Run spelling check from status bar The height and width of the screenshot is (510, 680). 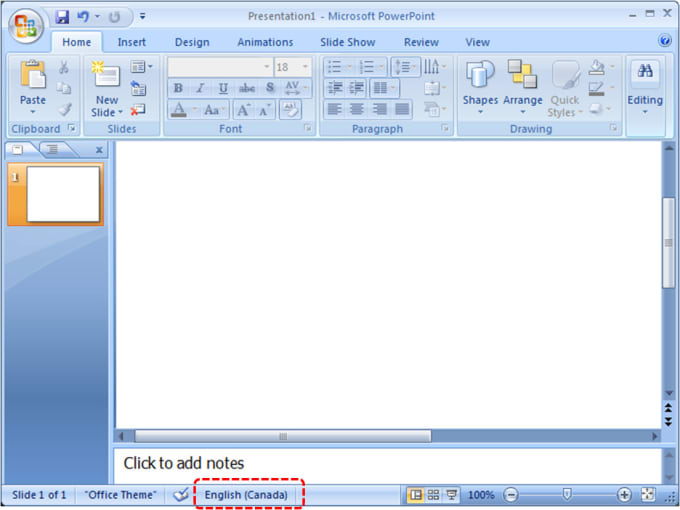pos(180,494)
